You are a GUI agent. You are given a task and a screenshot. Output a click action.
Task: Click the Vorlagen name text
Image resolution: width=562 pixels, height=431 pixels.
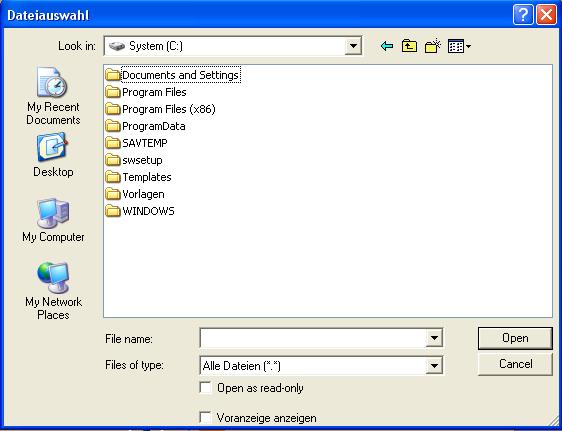click(143, 194)
